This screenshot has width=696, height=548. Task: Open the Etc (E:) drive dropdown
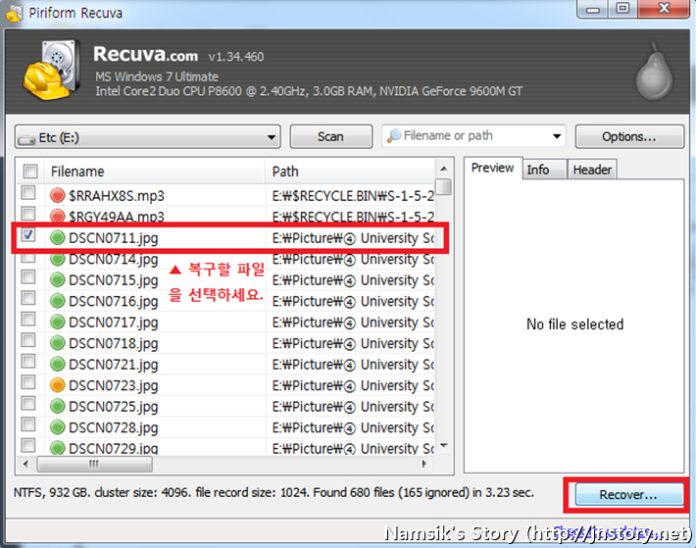(147, 137)
